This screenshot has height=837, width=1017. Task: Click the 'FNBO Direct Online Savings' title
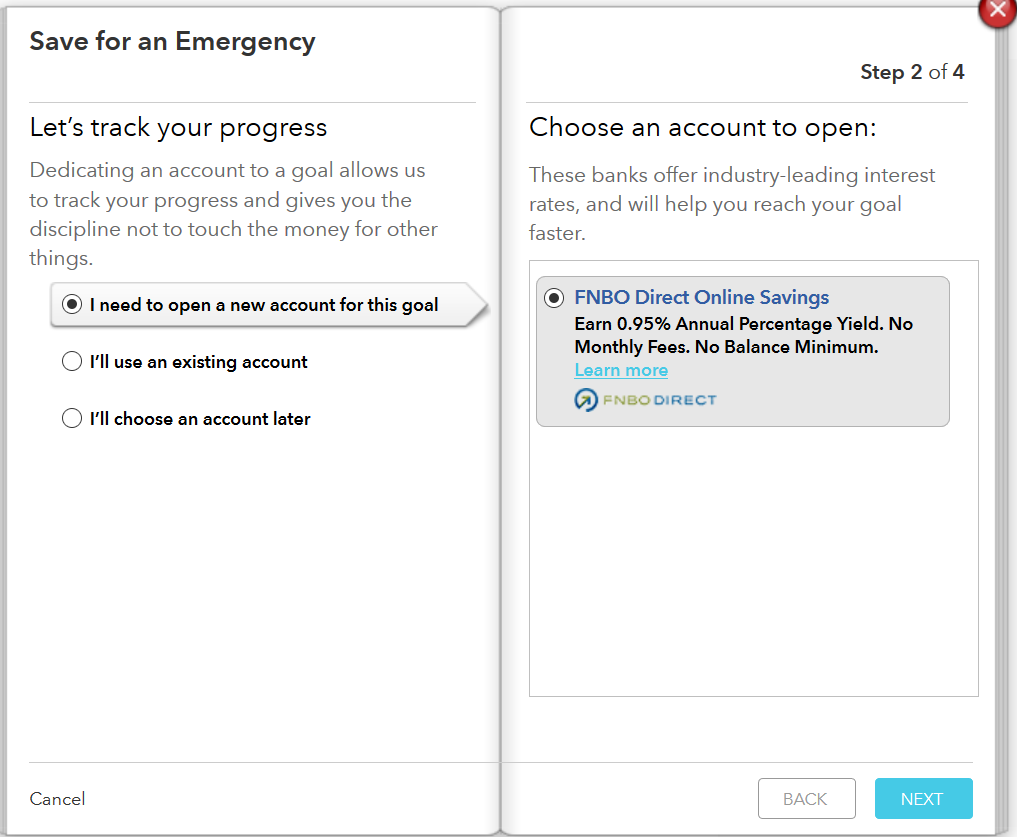point(701,298)
